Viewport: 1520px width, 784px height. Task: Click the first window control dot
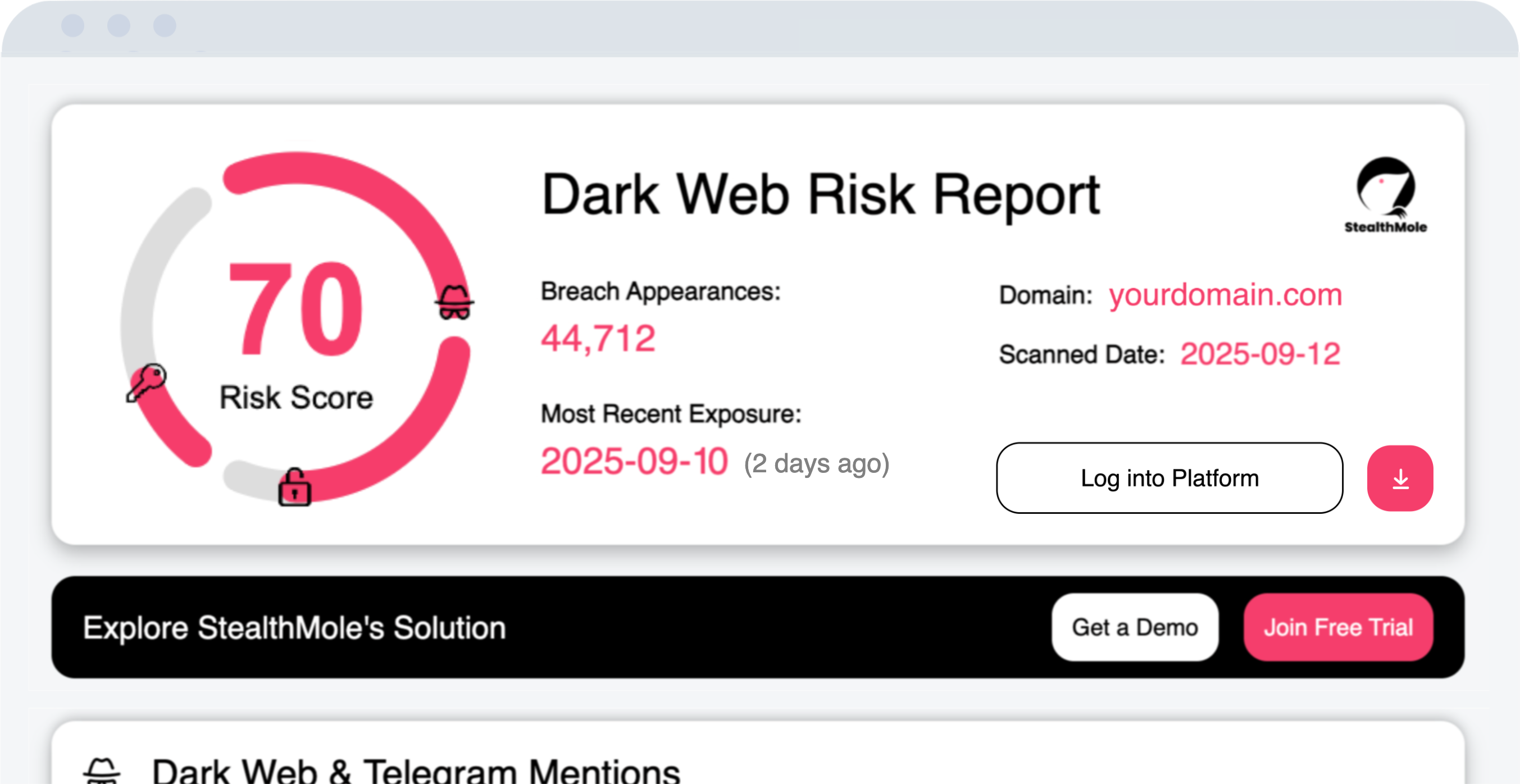point(72,25)
